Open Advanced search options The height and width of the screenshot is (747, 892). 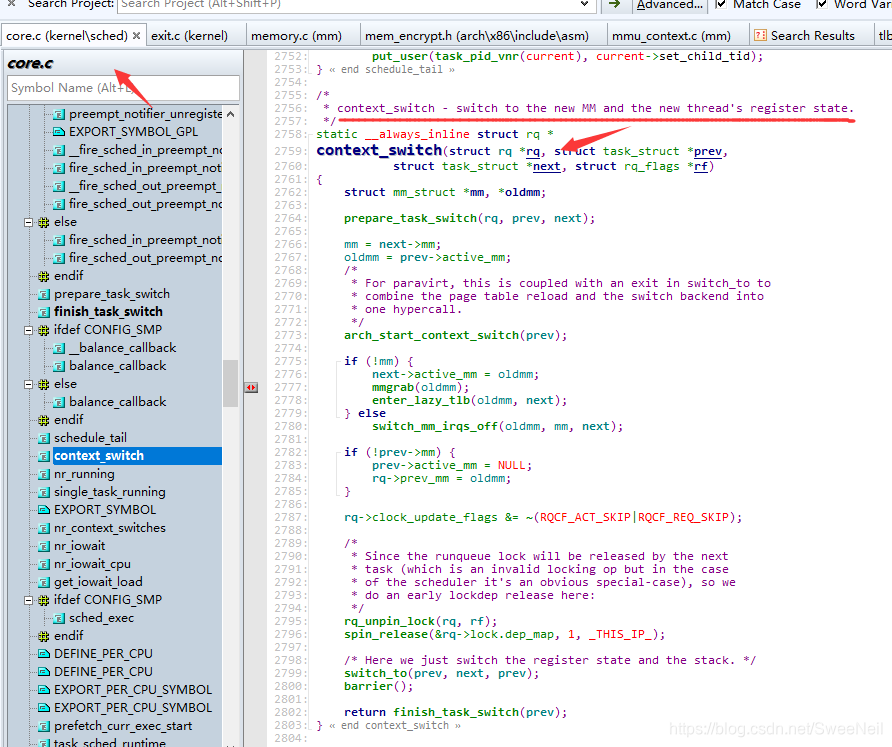tap(669, 5)
